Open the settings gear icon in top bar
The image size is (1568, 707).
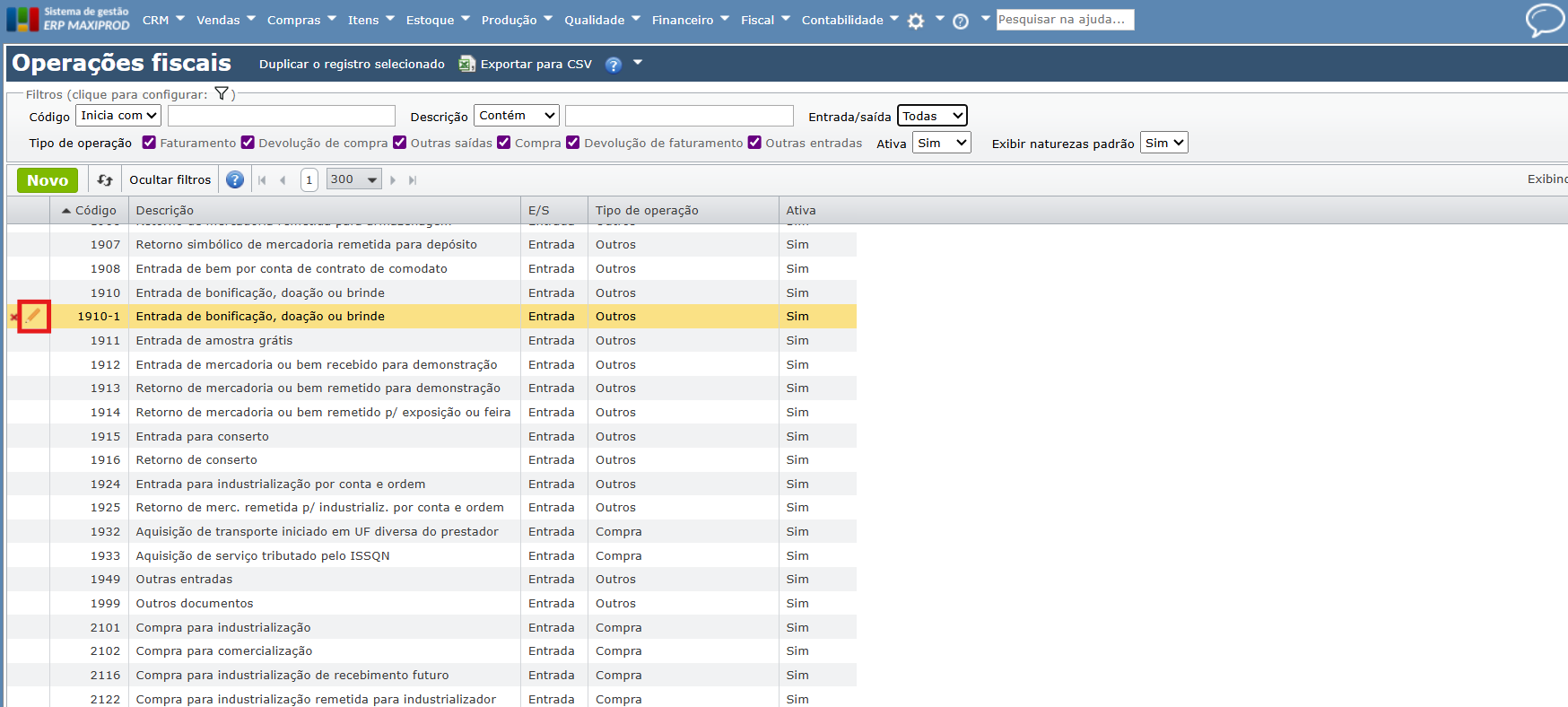coord(915,21)
